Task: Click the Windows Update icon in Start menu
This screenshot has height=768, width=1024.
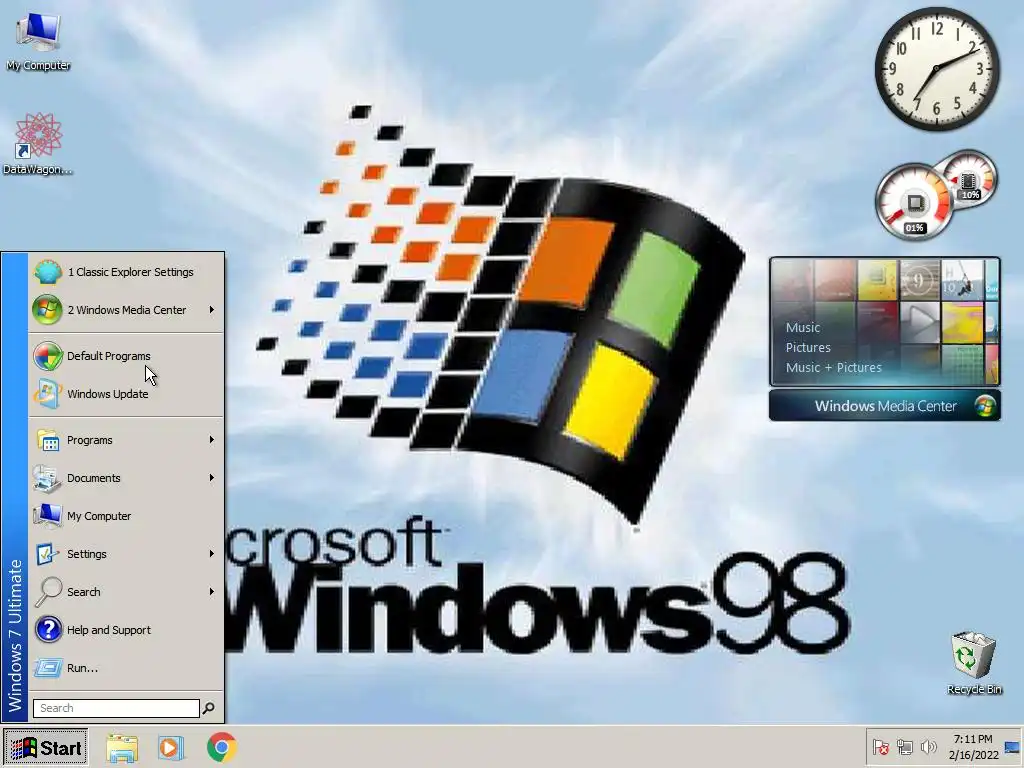Action: pyautogui.click(x=48, y=394)
